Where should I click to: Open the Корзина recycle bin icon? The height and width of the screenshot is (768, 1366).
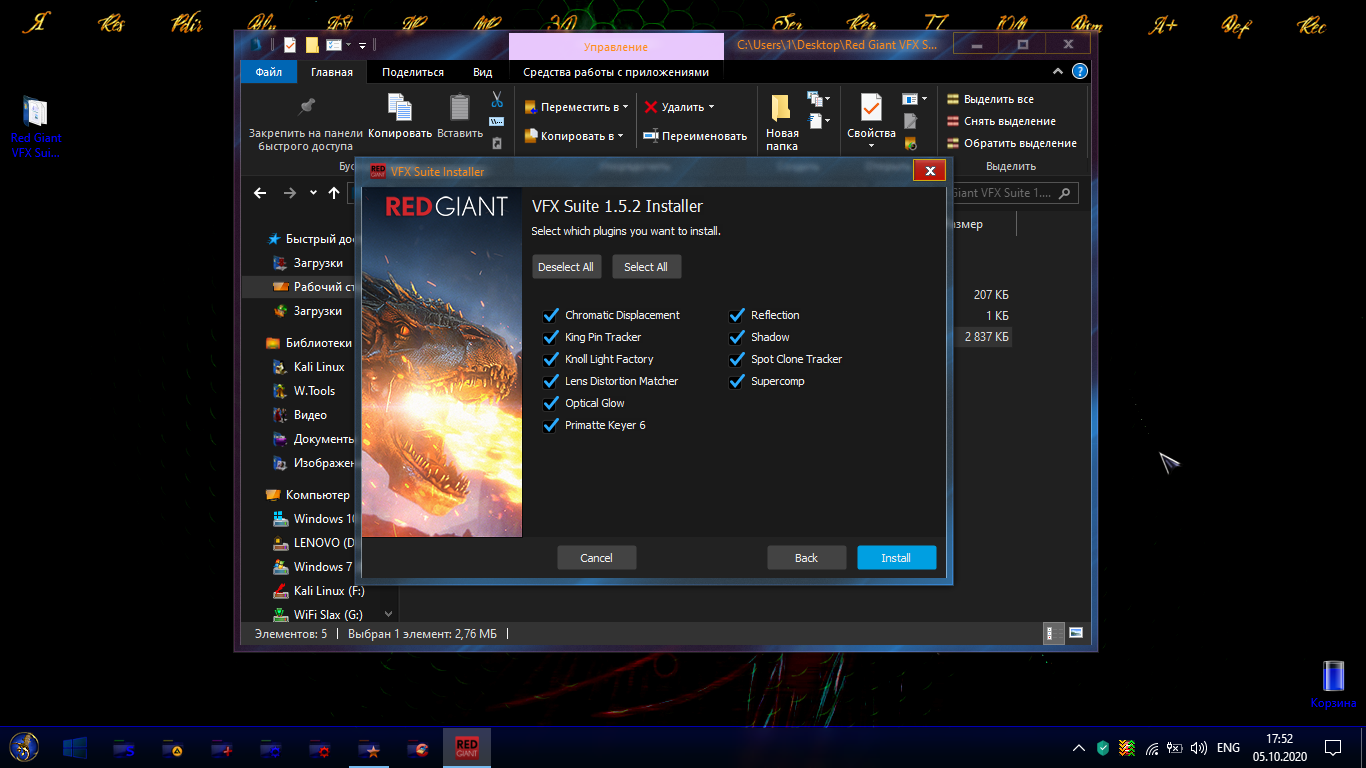click(x=1333, y=685)
